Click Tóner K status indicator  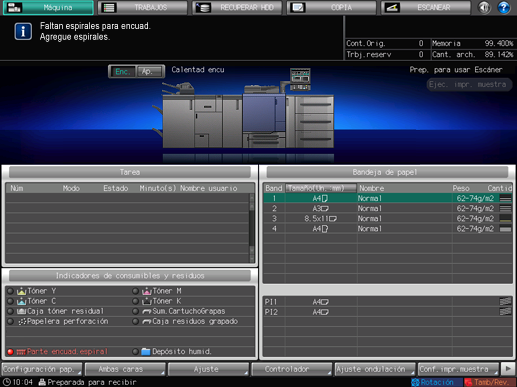pyautogui.click(x=135, y=301)
